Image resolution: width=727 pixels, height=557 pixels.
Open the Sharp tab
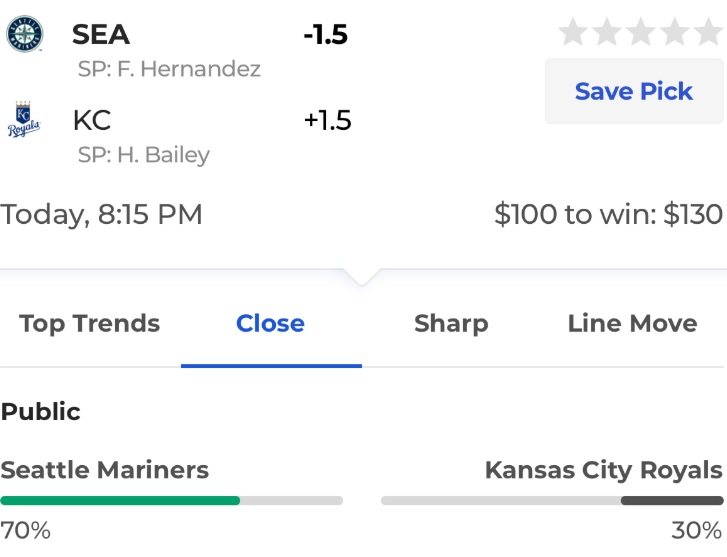click(451, 323)
